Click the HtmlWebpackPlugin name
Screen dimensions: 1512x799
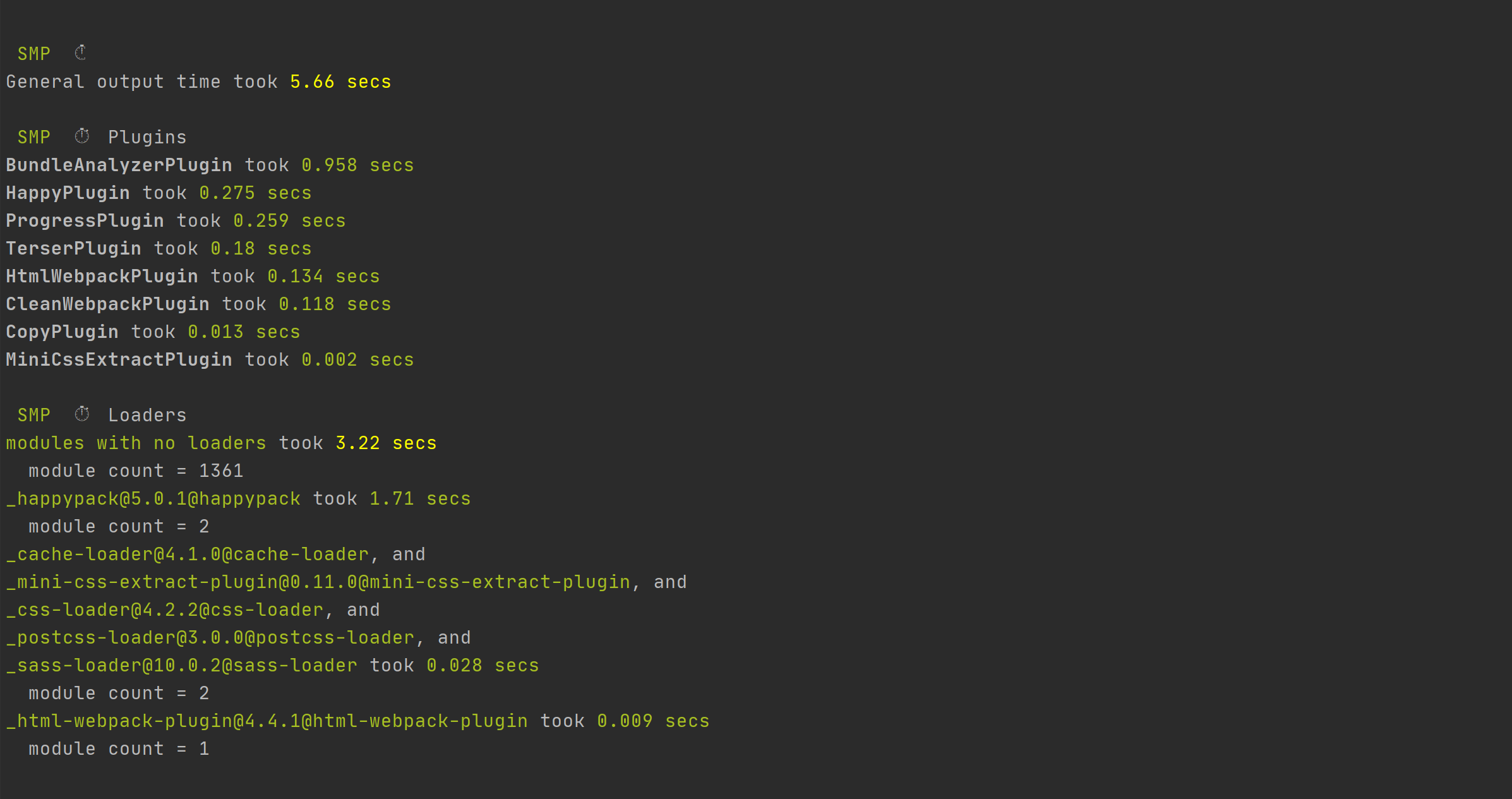102,277
